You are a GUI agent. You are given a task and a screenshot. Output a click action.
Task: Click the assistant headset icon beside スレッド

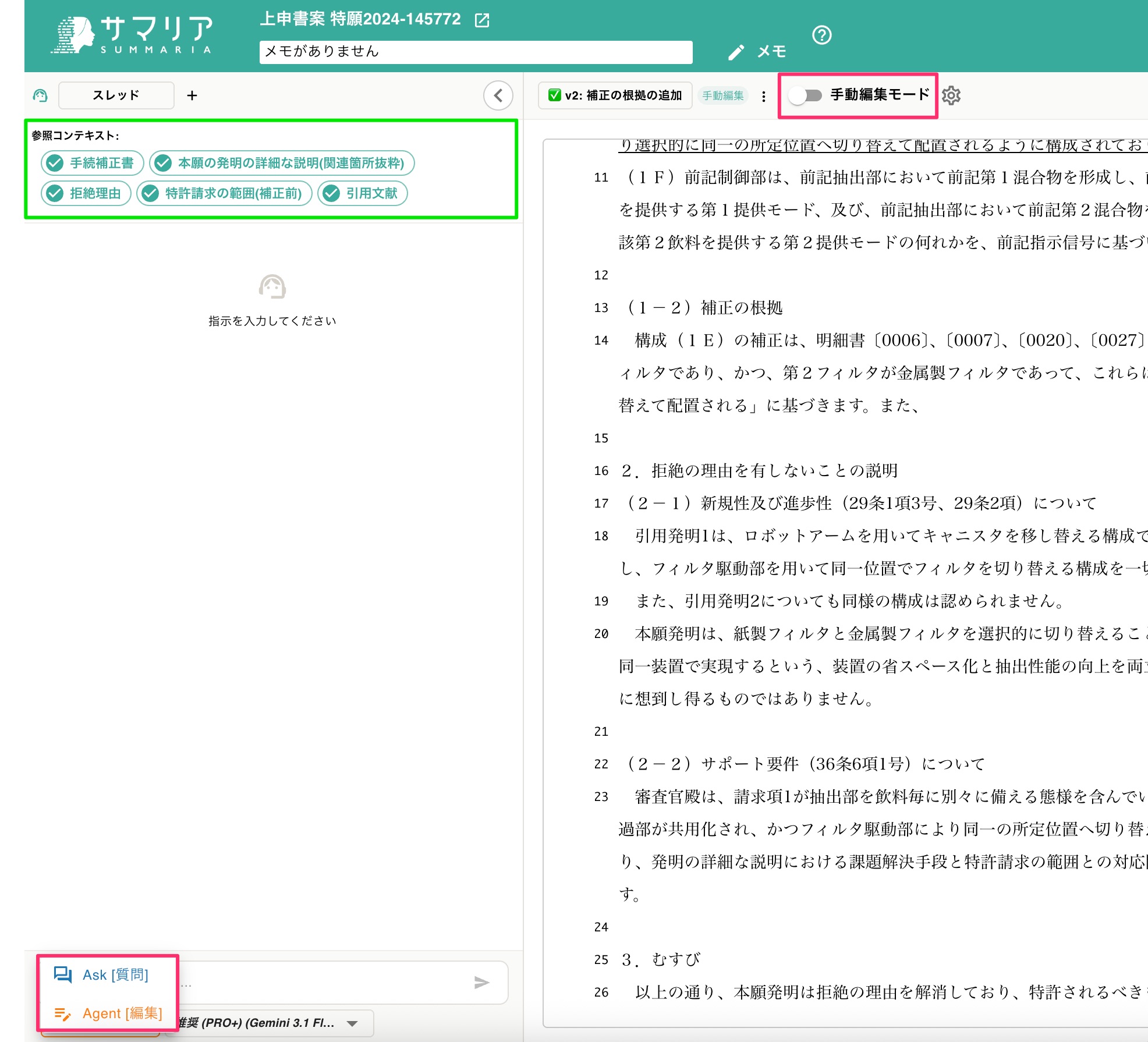pos(40,95)
